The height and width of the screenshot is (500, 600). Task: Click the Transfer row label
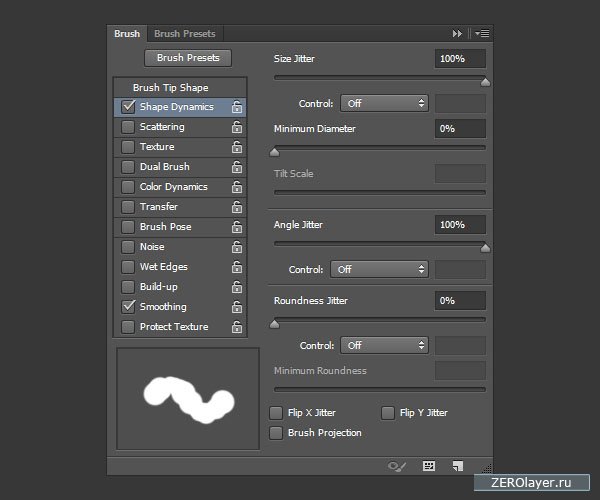159,207
